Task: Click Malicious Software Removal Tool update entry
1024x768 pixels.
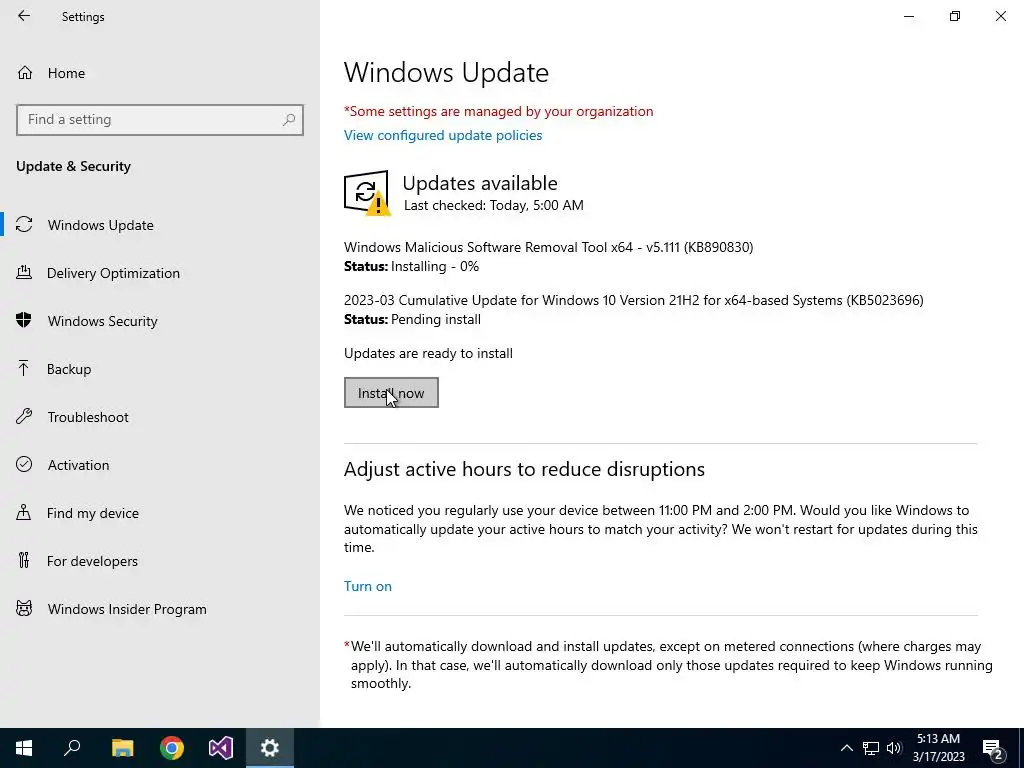Action: click(x=549, y=247)
